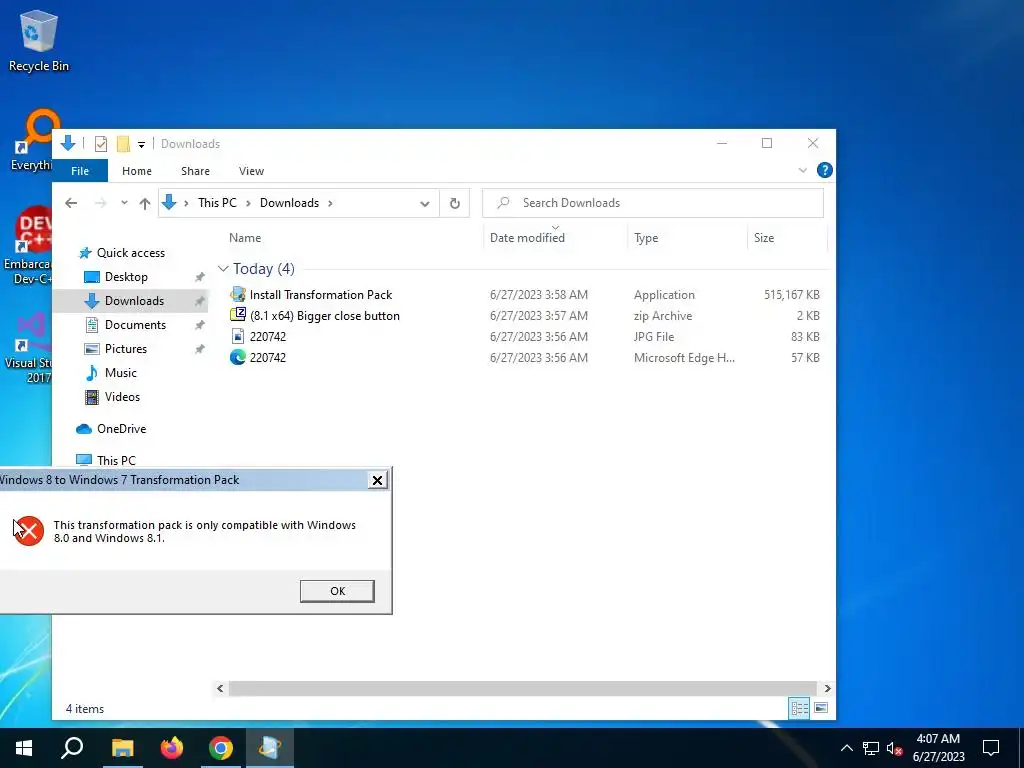
Task: Click File Explorer on the taskbar
Action: pyautogui.click(x=122, y=748)
